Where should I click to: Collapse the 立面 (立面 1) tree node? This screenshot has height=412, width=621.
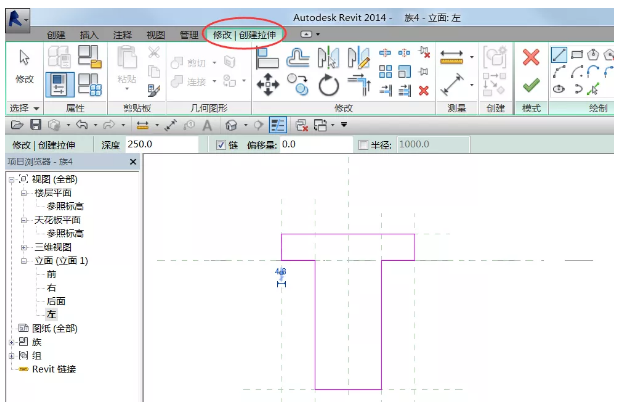click(24, 261)
